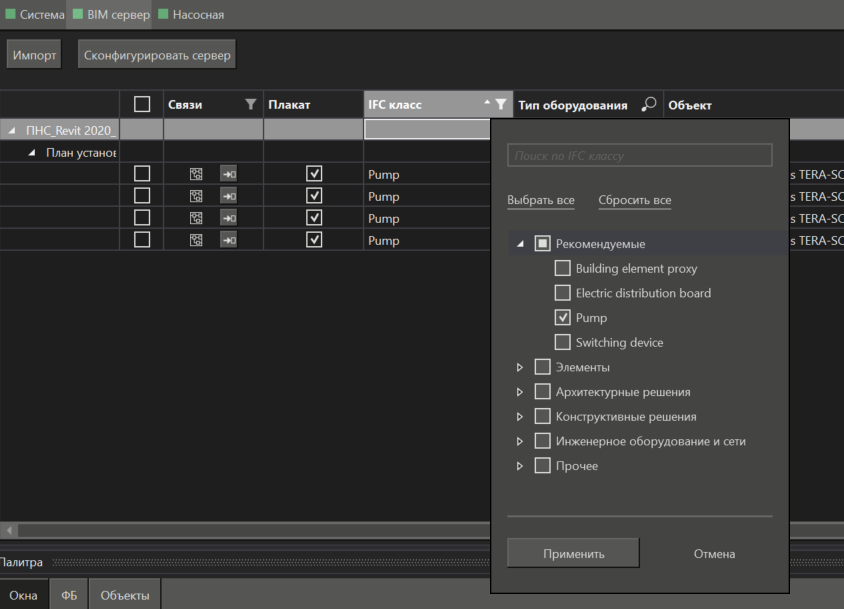
Task: Uncheck the Pump checkbox in filter list
Action: [x=562, y=318]
